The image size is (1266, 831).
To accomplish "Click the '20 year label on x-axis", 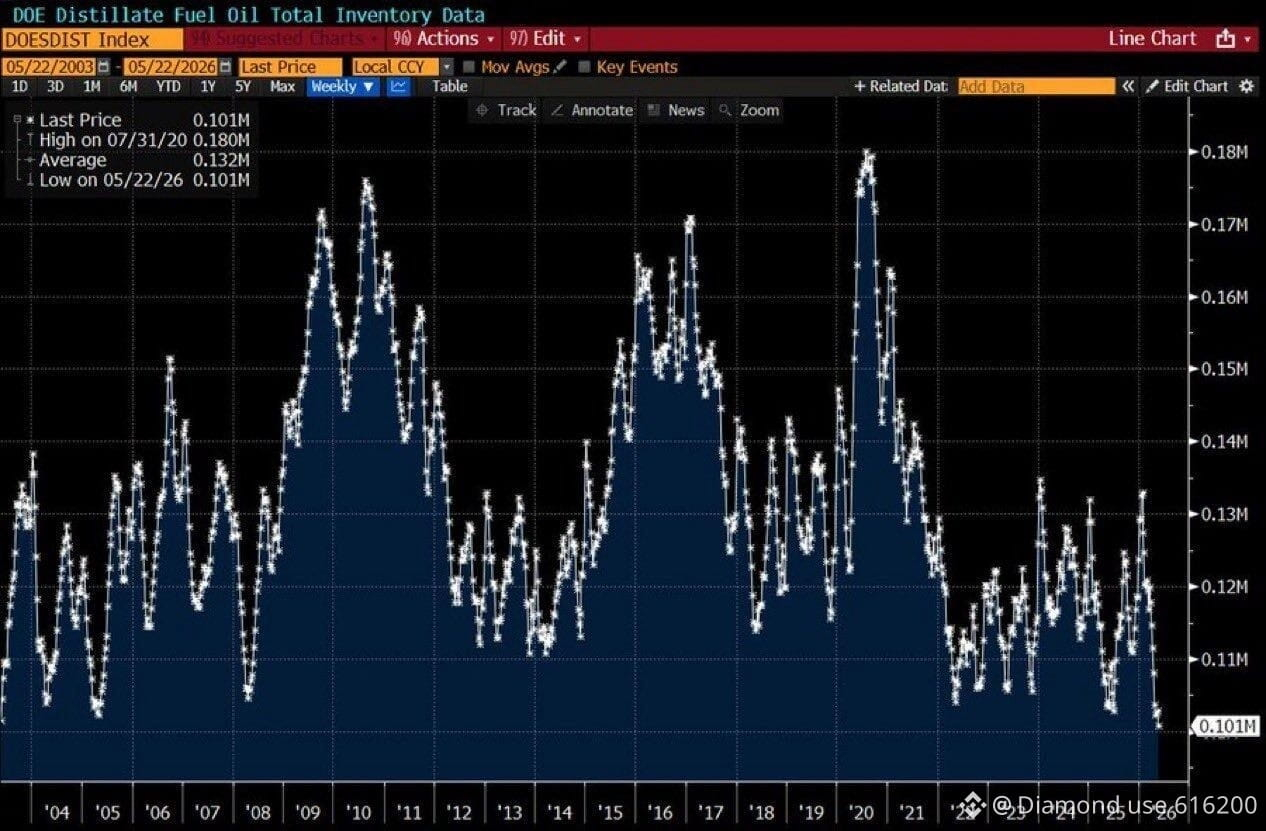I will (x=863, y=811).
